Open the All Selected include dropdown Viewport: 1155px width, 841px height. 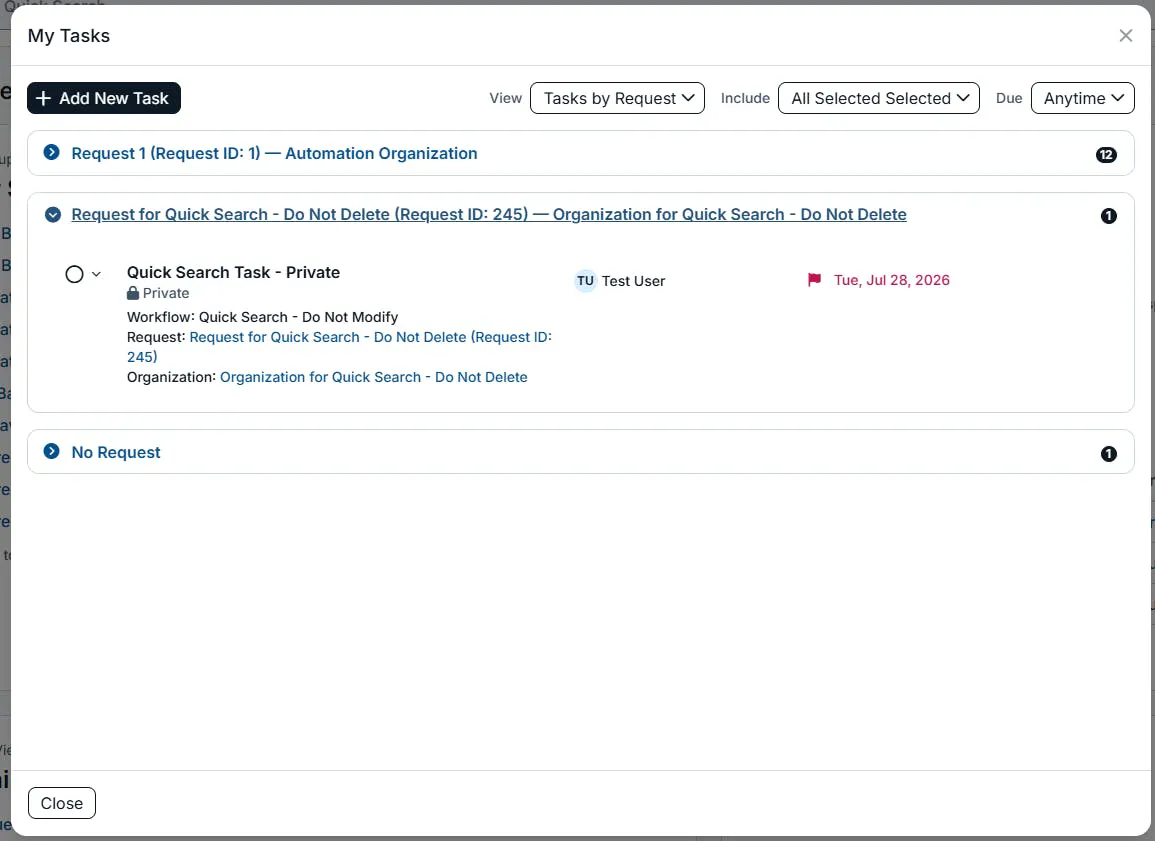point(879,98)
